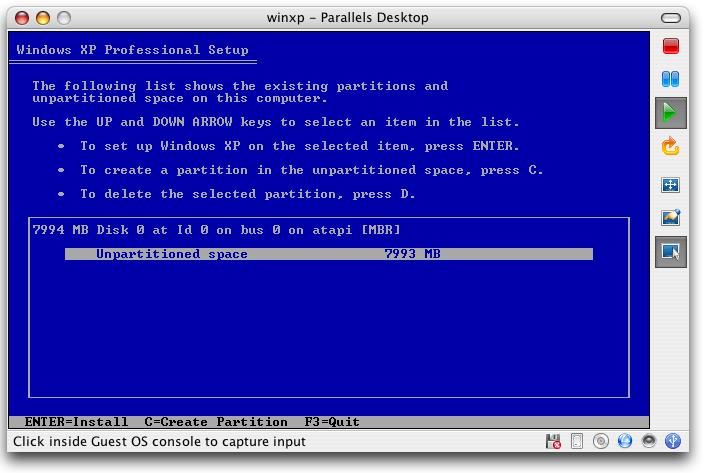Take a screenshot using the picture icon
This screenshot has height=473, width=705.
pyautogui.click(x=670, y=218)
